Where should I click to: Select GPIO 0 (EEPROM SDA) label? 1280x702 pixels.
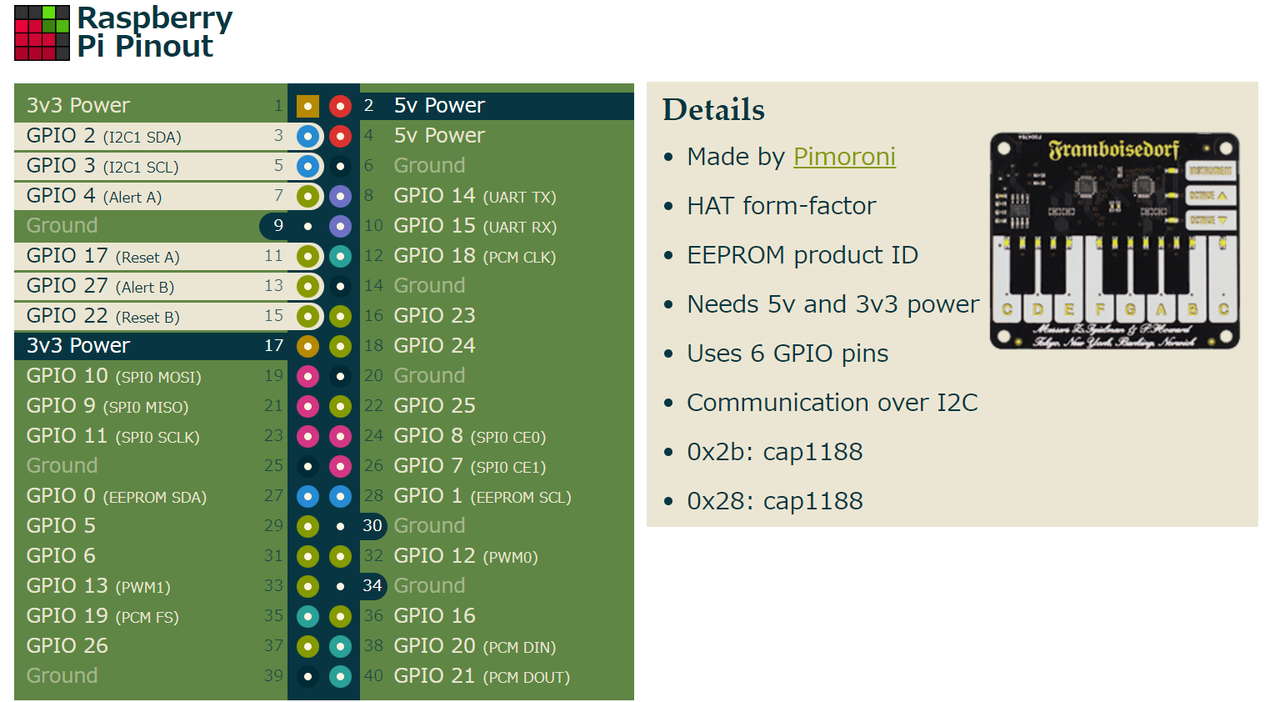click(x=116, y=496)
